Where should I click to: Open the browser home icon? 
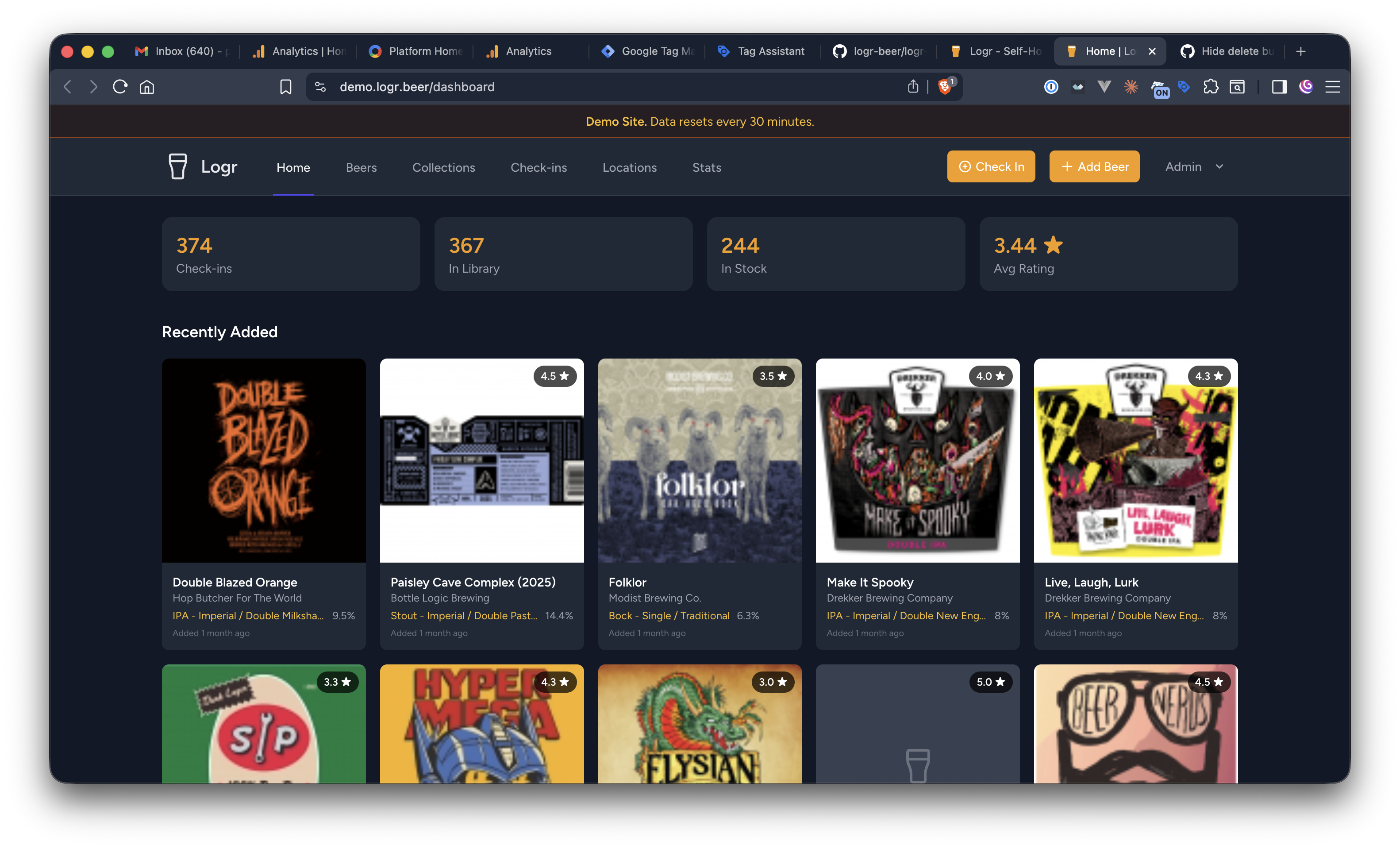point(147,86)
